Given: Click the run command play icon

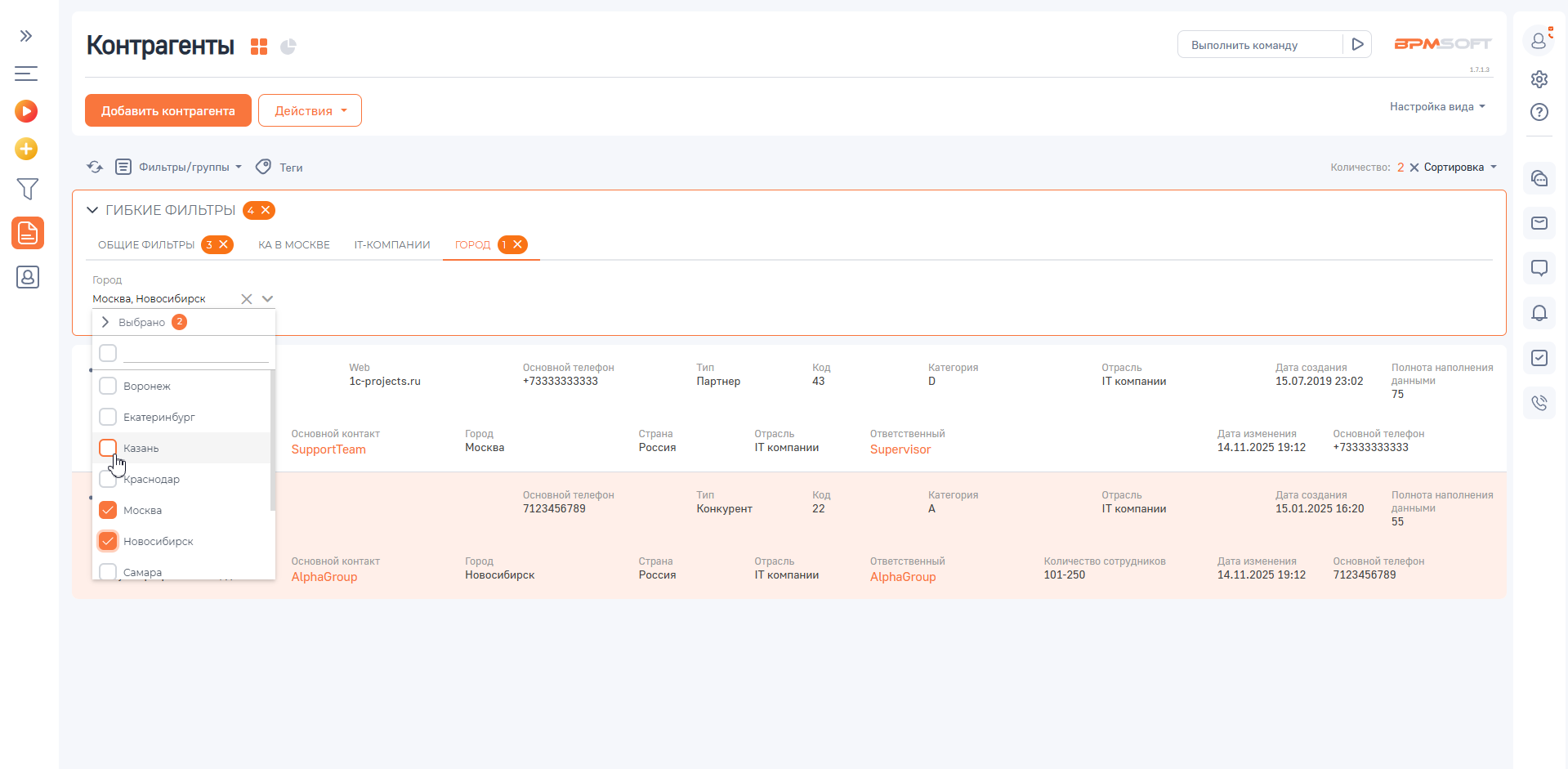Looking at the screenshot, I should pyautogui.click(x=1357, y=44).
